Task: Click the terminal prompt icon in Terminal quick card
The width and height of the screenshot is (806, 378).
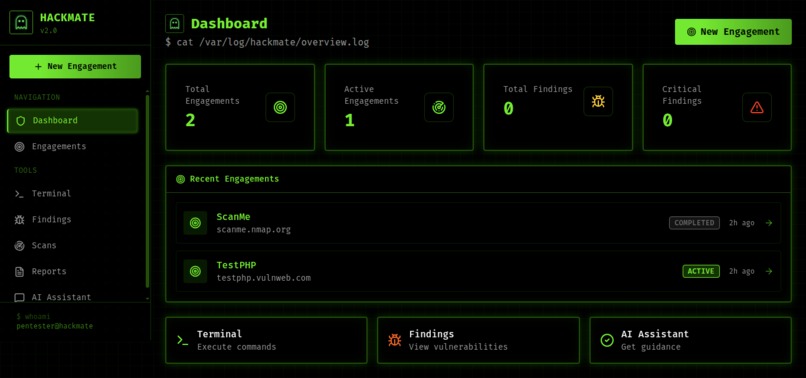Action: point(182,340)
